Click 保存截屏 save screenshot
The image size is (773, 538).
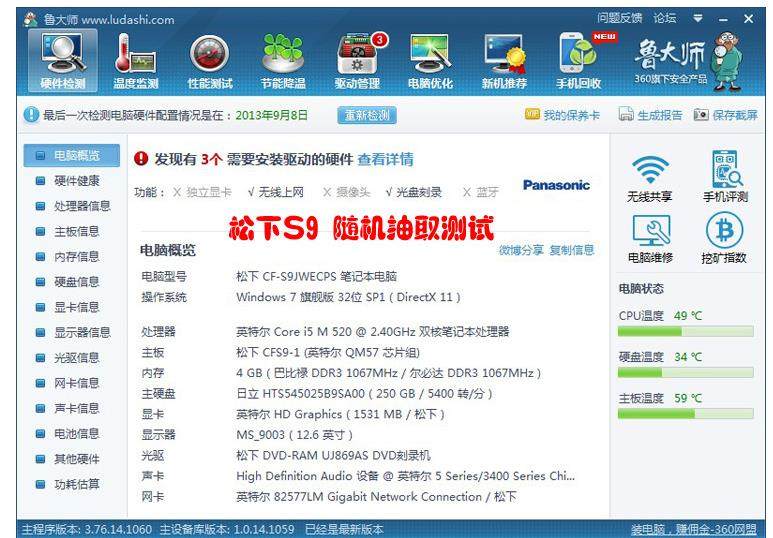[726, 115]
